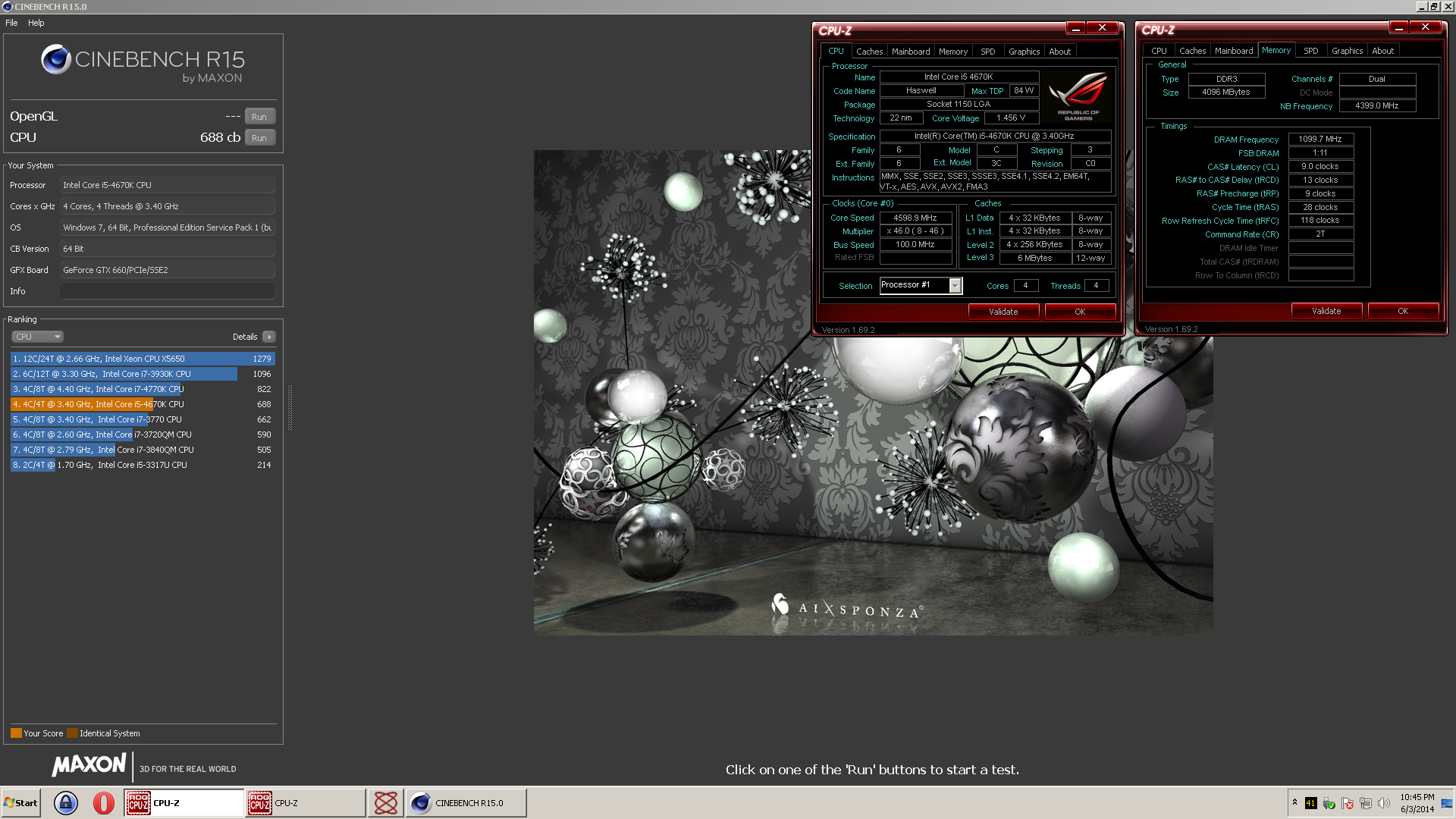Show hidden tray icons arrow
The height and width of the screenshot is (819, 1456).
coord(1294,802)
